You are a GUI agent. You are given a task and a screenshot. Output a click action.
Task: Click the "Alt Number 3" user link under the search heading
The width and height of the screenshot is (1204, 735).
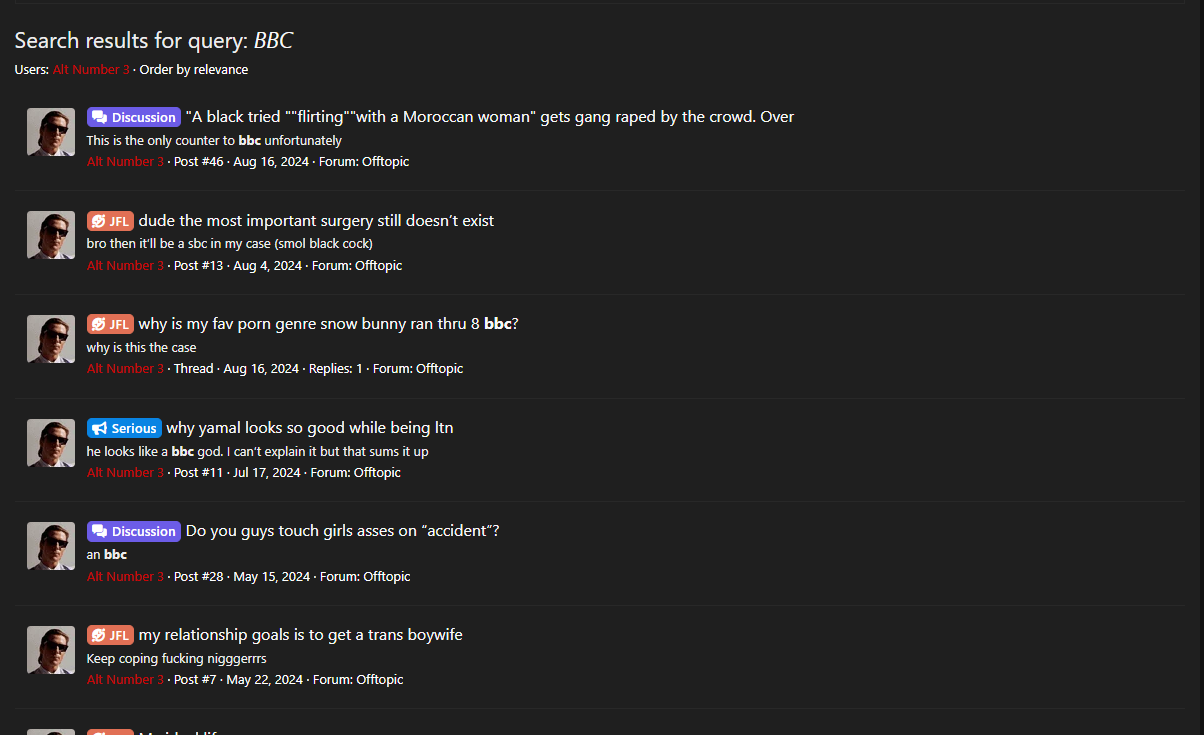point(91,70)
